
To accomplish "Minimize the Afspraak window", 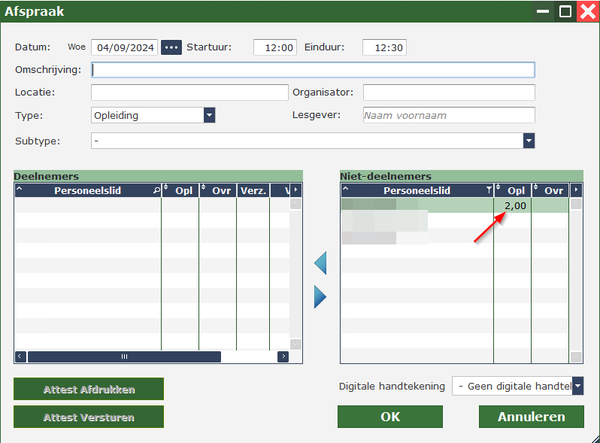I will pos(543,11).
